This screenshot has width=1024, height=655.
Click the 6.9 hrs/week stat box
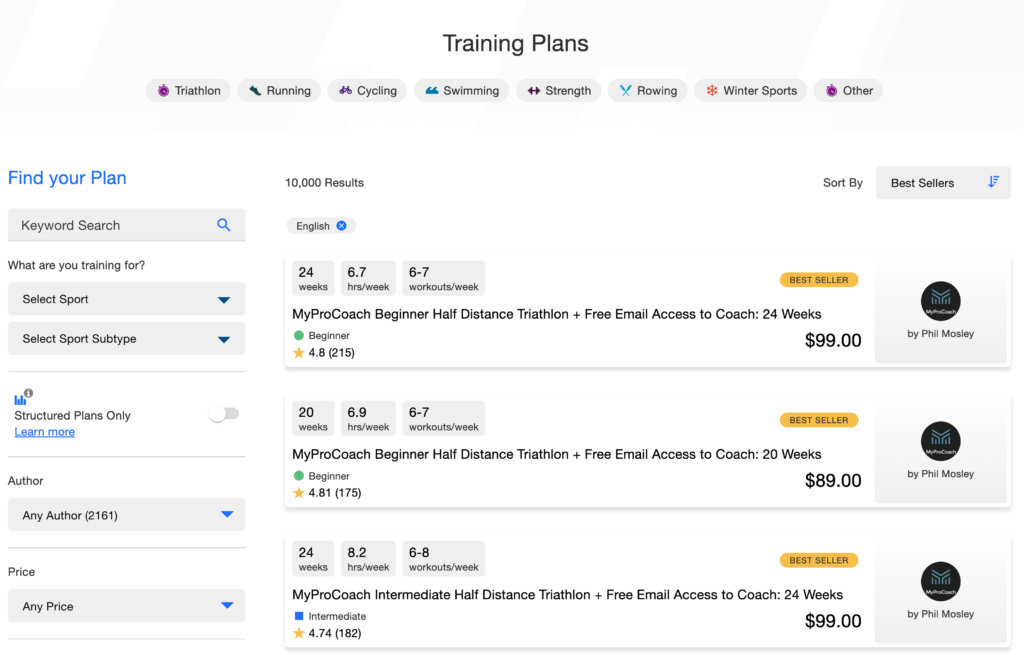tap(368, 418)
